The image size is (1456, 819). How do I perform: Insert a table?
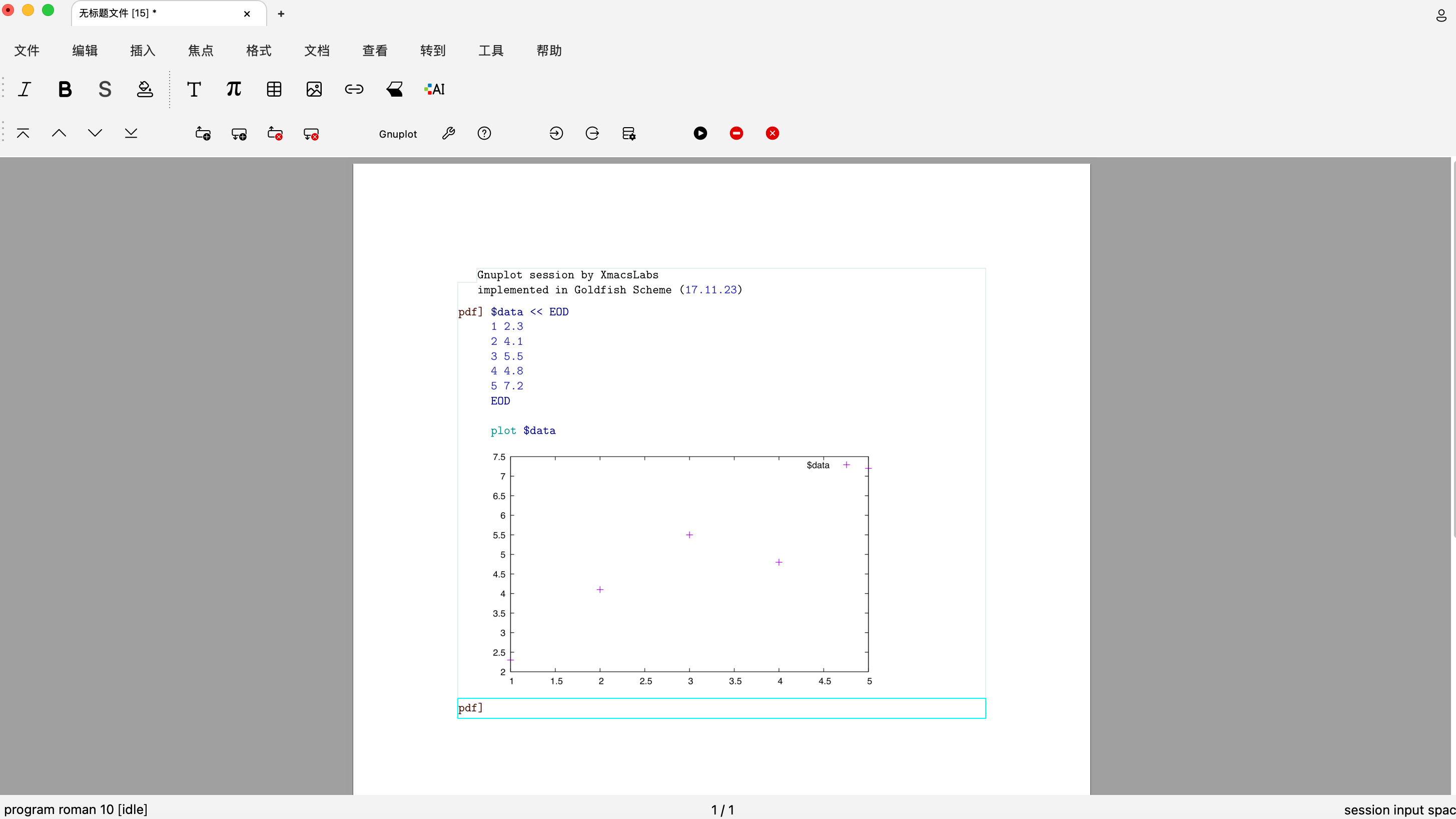(x=274, y=90)
